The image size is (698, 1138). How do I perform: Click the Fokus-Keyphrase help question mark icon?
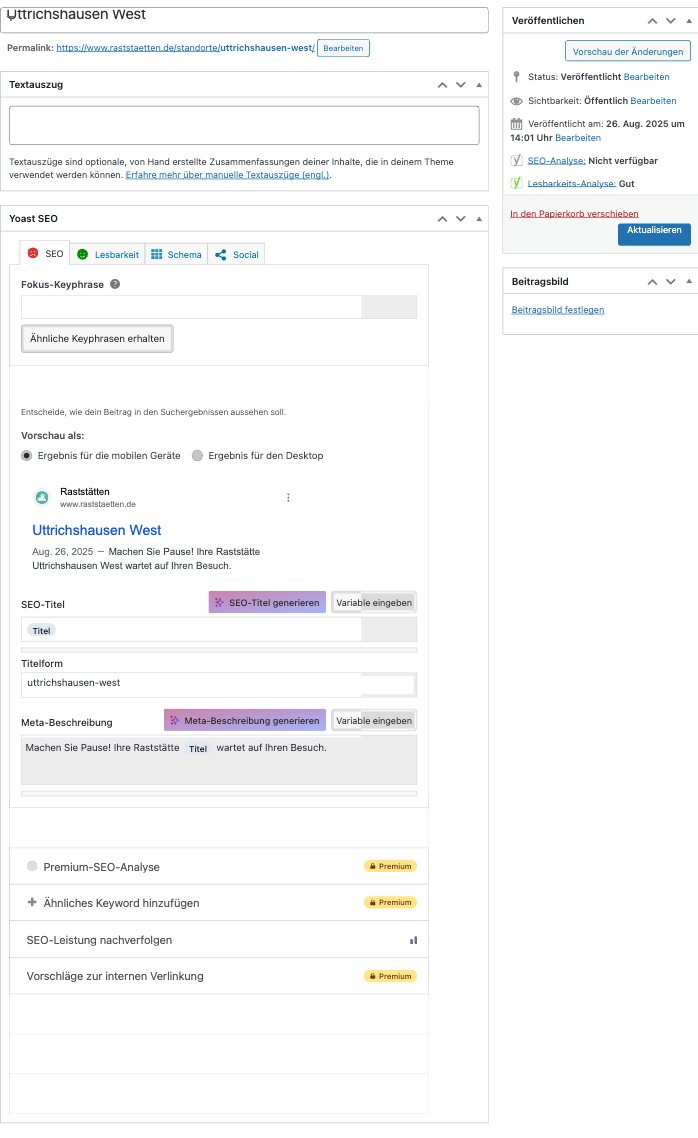coord(115,284)
